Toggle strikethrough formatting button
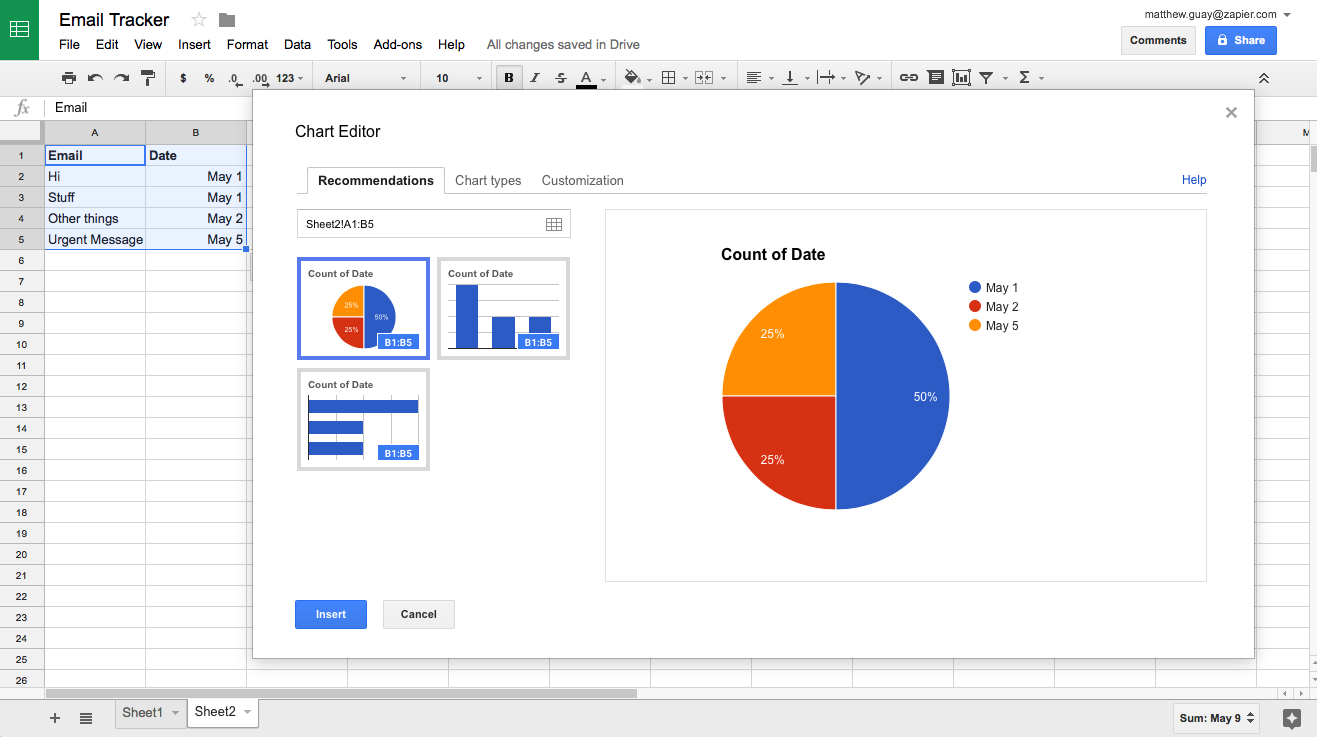This screenshot has height=737, width=1317. (561, 78)
